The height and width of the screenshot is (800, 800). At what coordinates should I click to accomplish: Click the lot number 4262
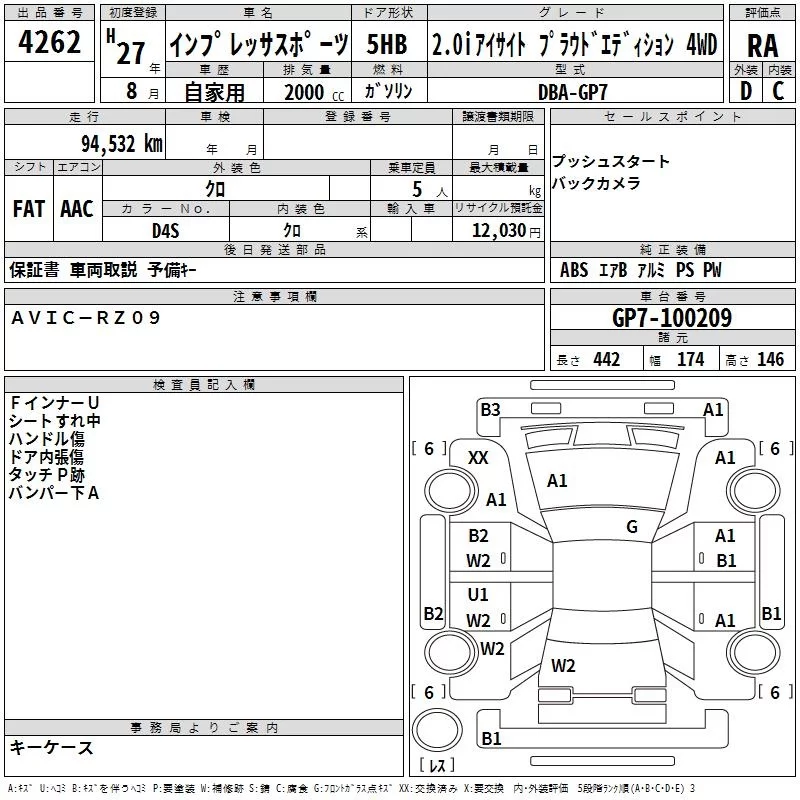pos(50,44)
